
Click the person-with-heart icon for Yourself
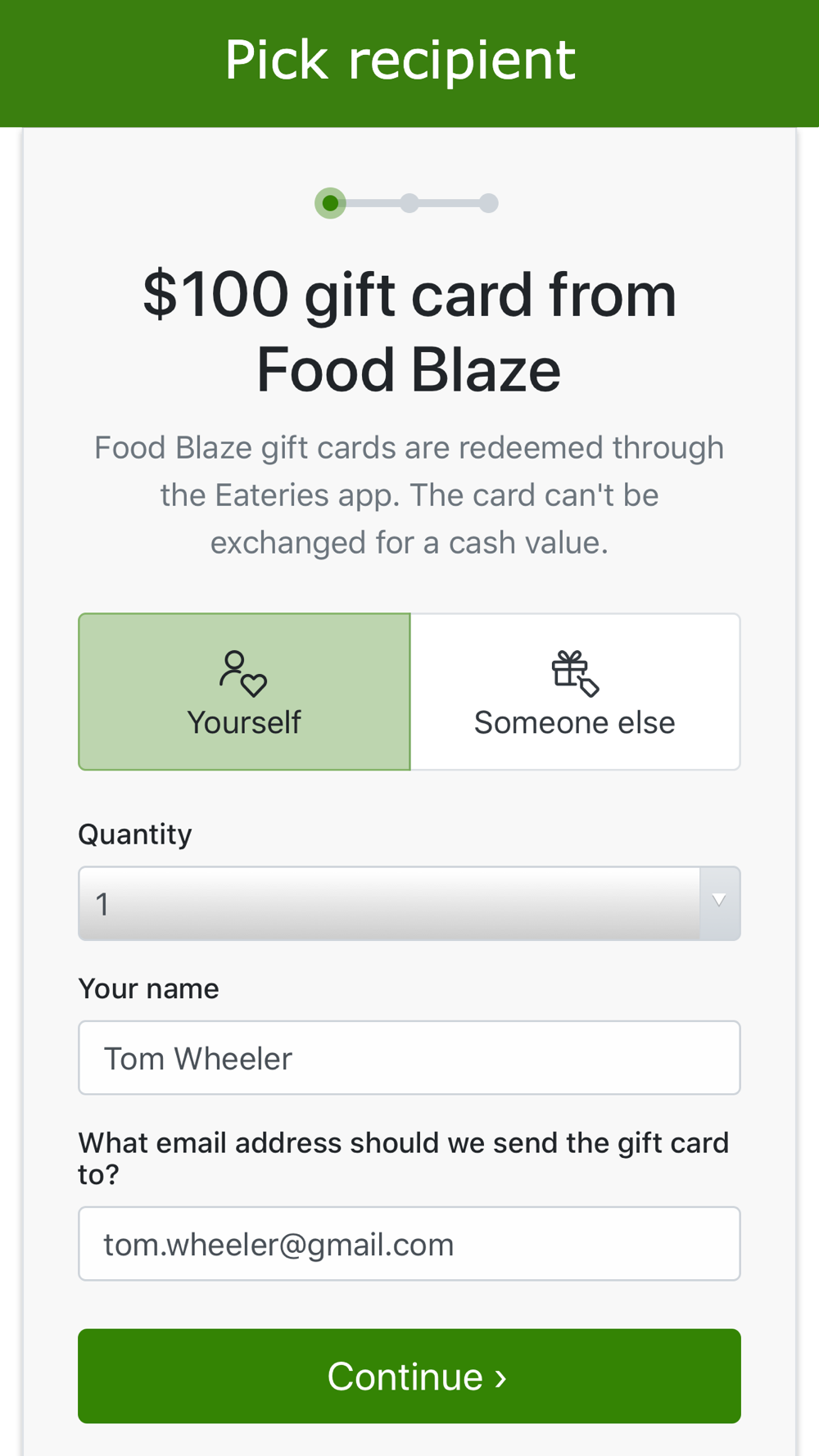coord(243,673)
